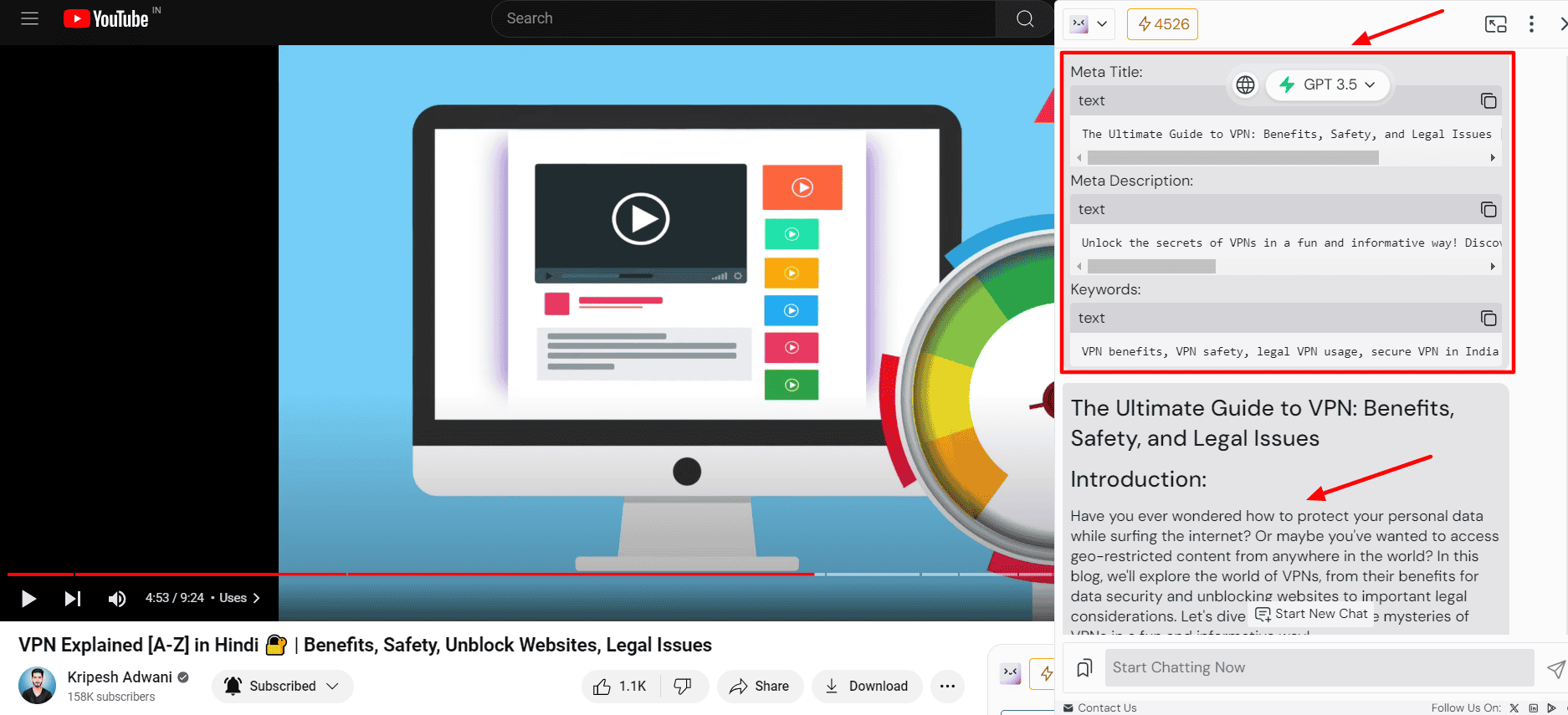Viewport: 1568px width, 715px height.
Task: Mute the video volume
Action: 117,598
